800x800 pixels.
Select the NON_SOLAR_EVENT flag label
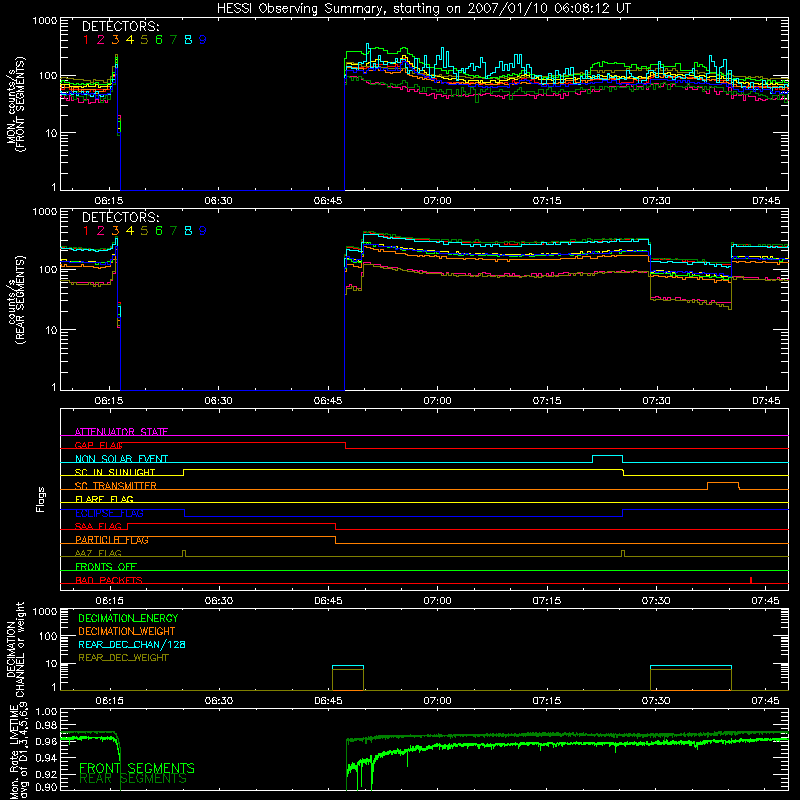pos(121,459)
